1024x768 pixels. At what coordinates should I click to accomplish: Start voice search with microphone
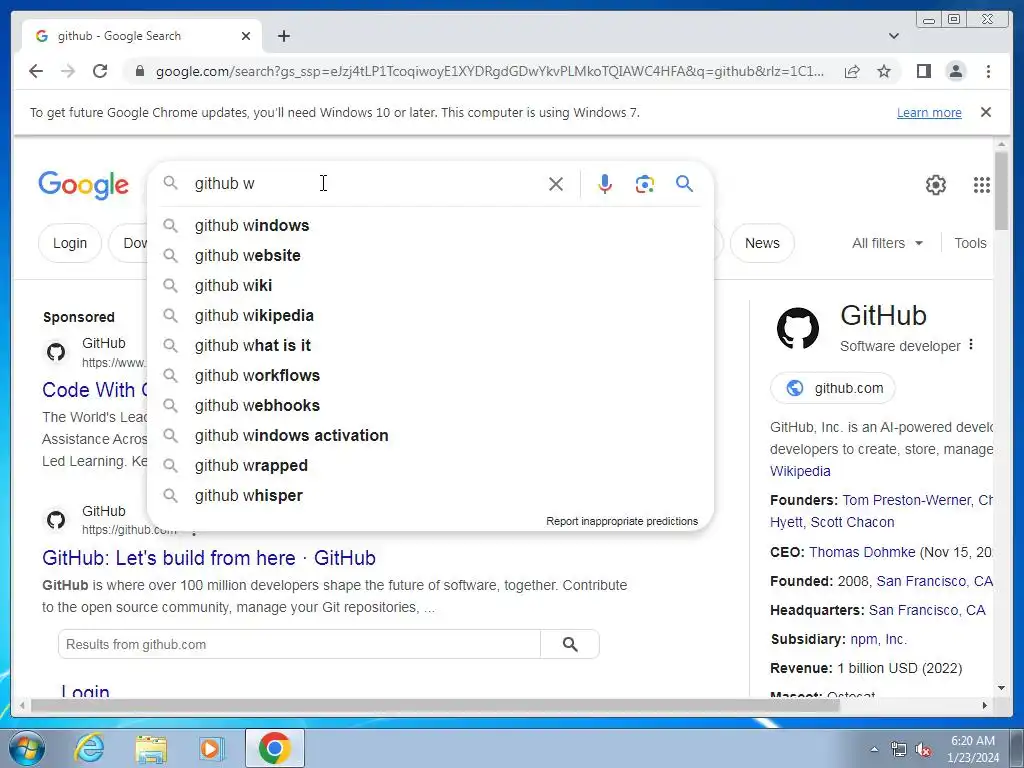605,184
